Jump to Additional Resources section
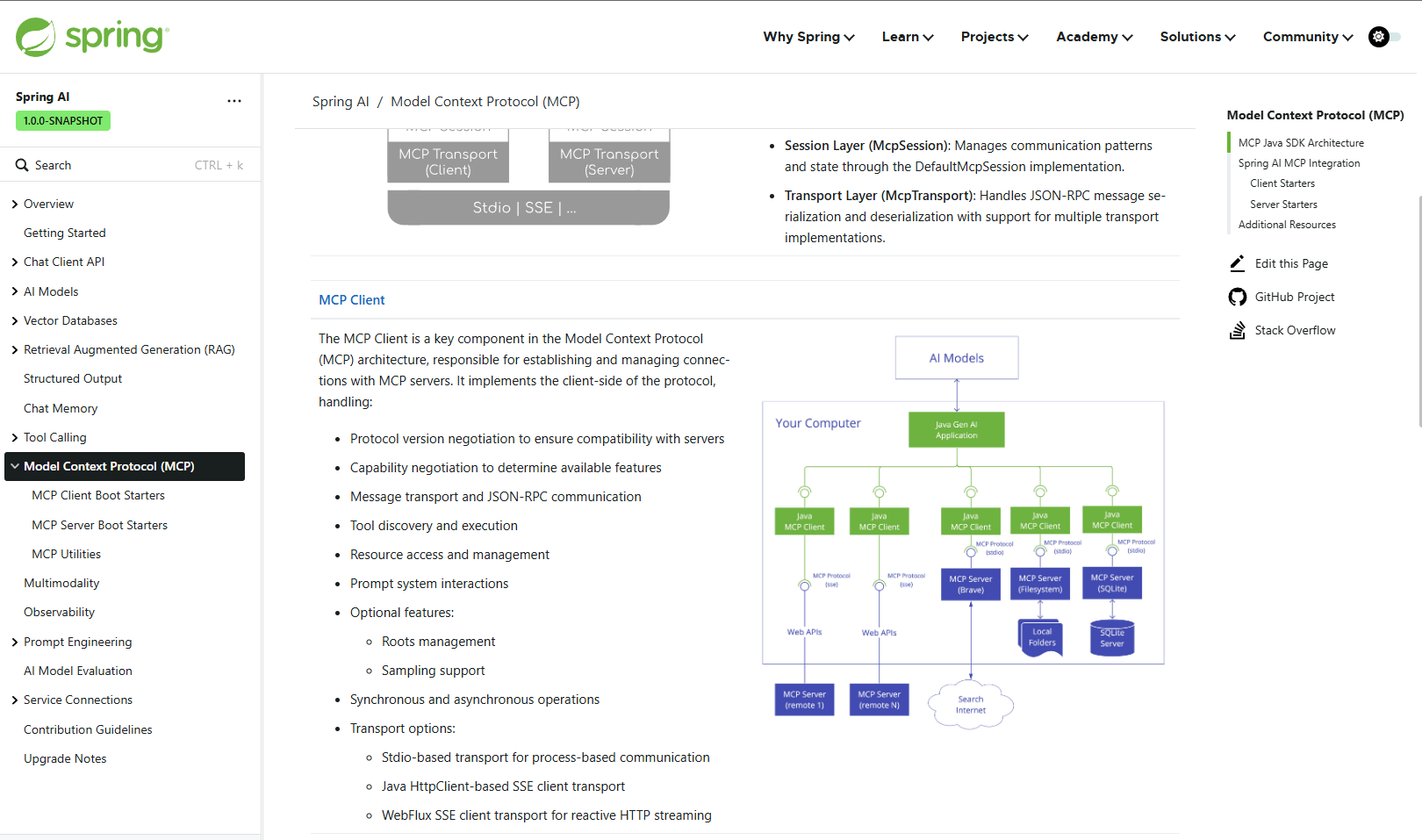 1287,225
